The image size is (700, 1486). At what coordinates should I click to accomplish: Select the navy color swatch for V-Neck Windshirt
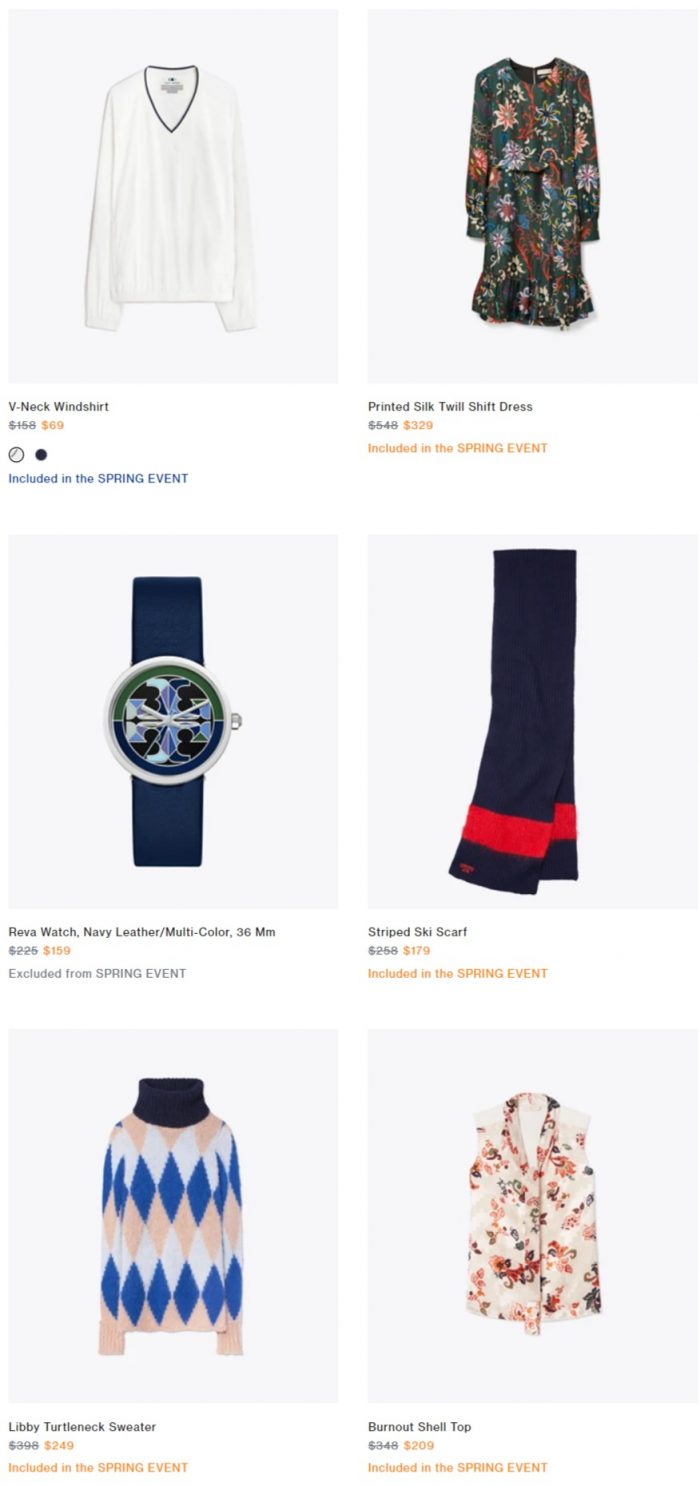click(41, 454)
